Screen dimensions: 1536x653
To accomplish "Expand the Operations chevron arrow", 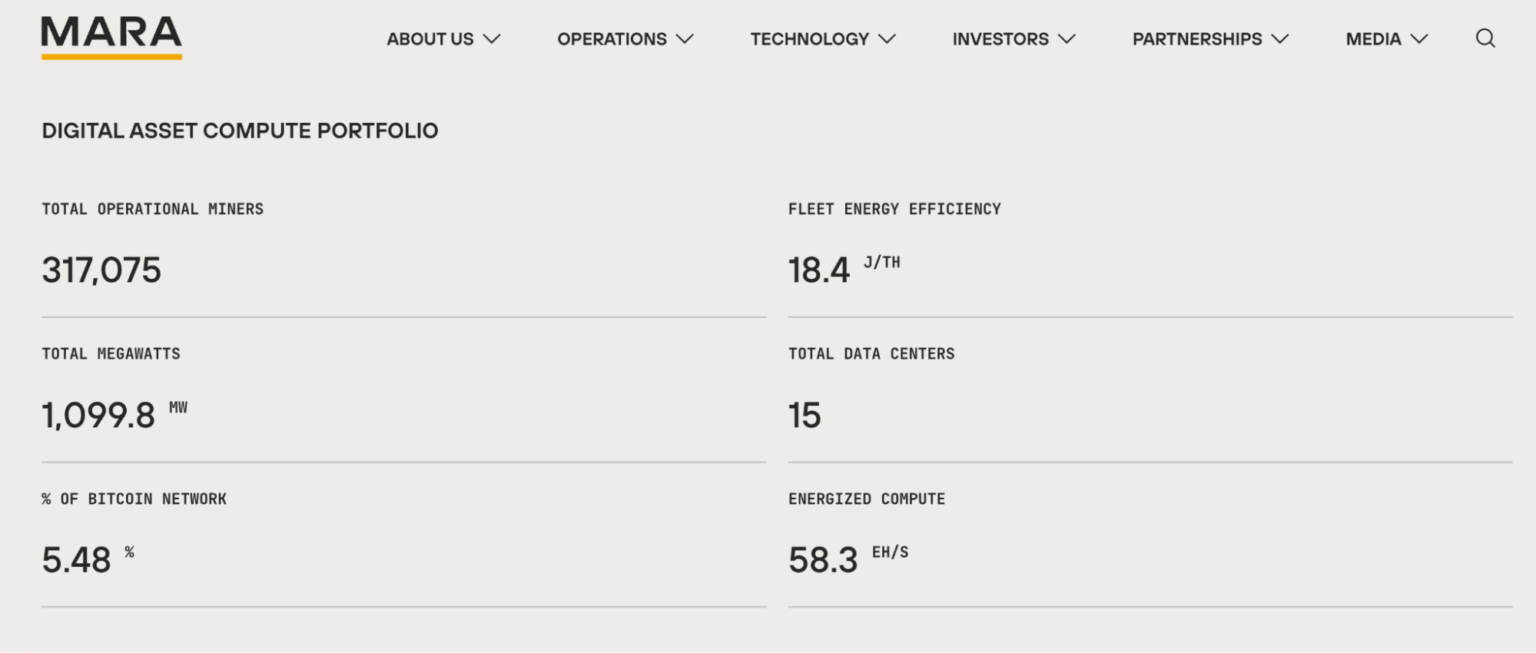I will tap(684, 39).
